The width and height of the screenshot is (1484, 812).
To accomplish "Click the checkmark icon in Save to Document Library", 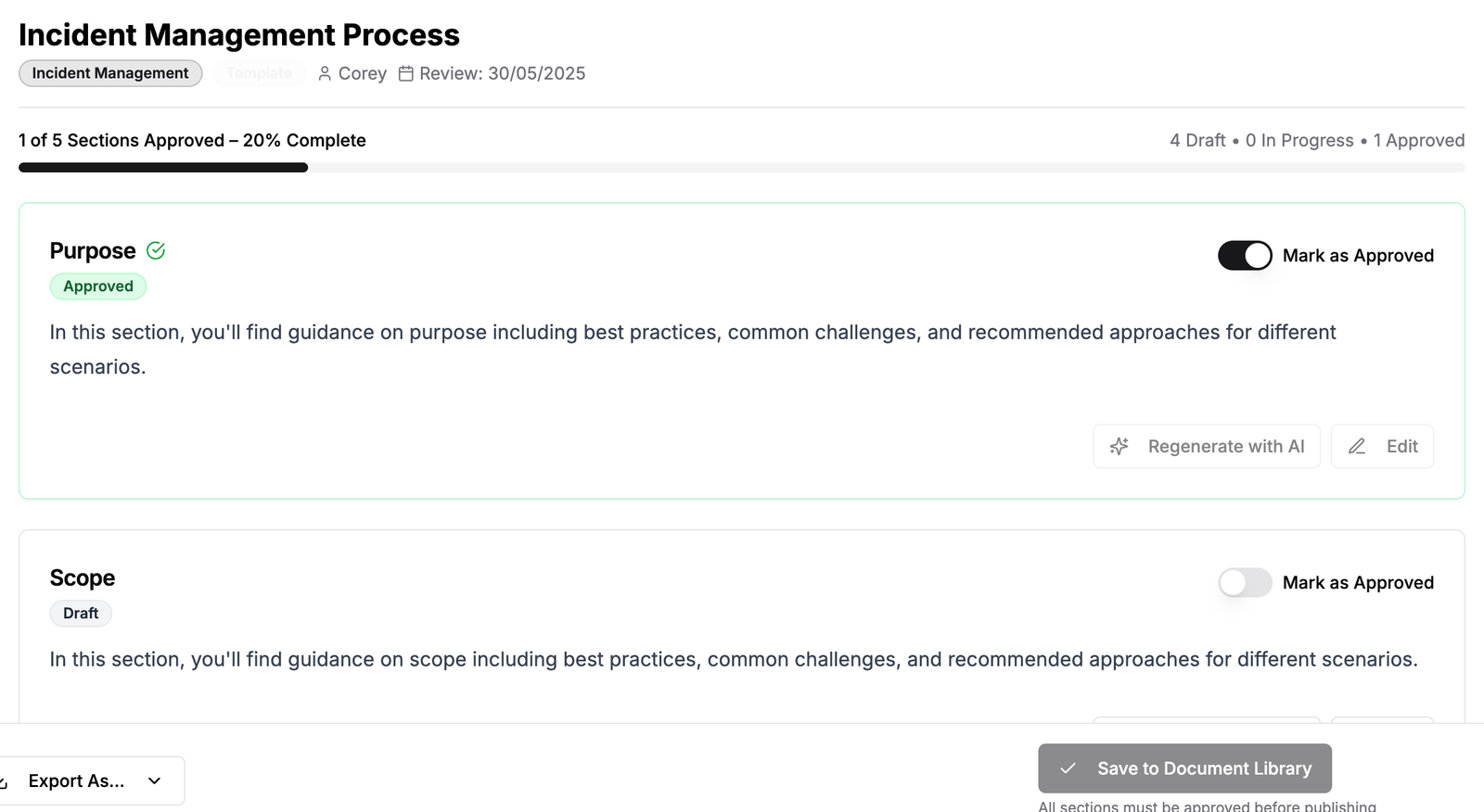I will [1068, 768].
